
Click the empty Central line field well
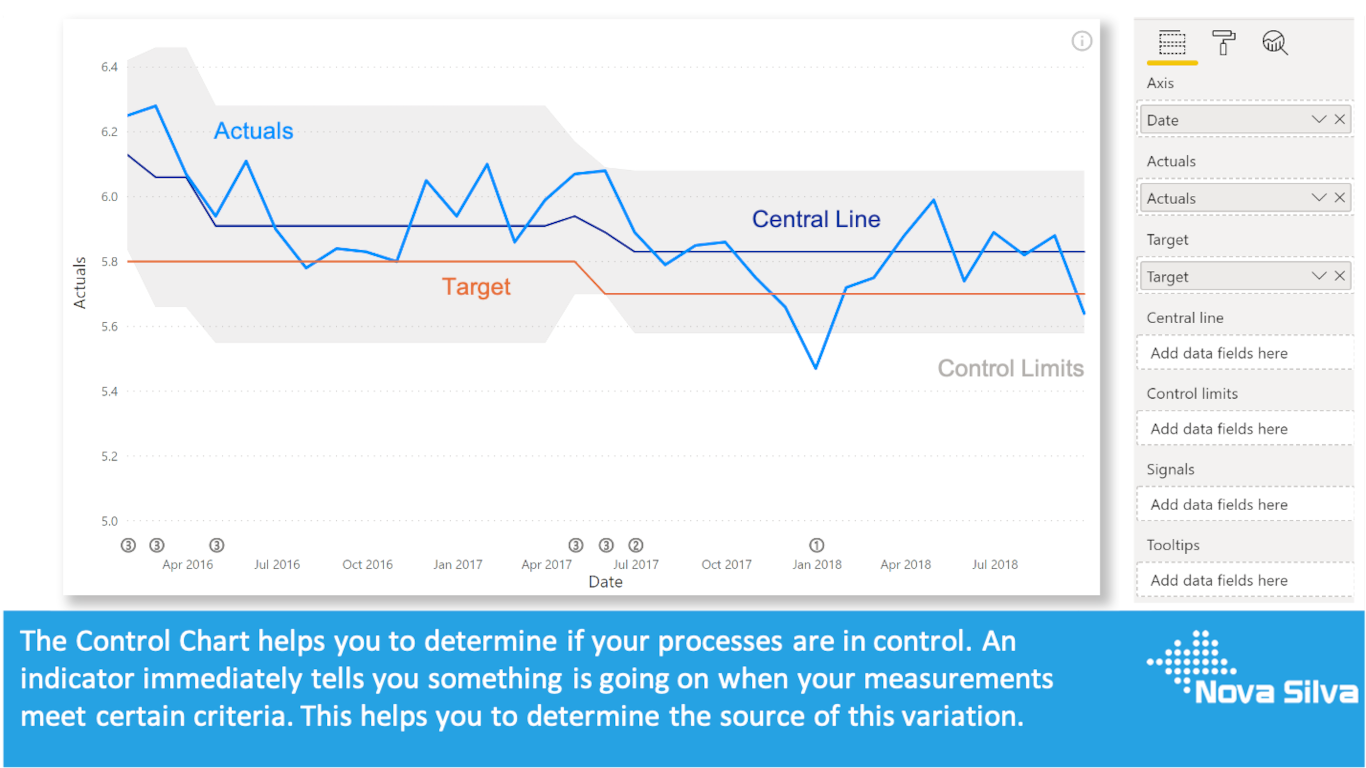(1245, 353)
